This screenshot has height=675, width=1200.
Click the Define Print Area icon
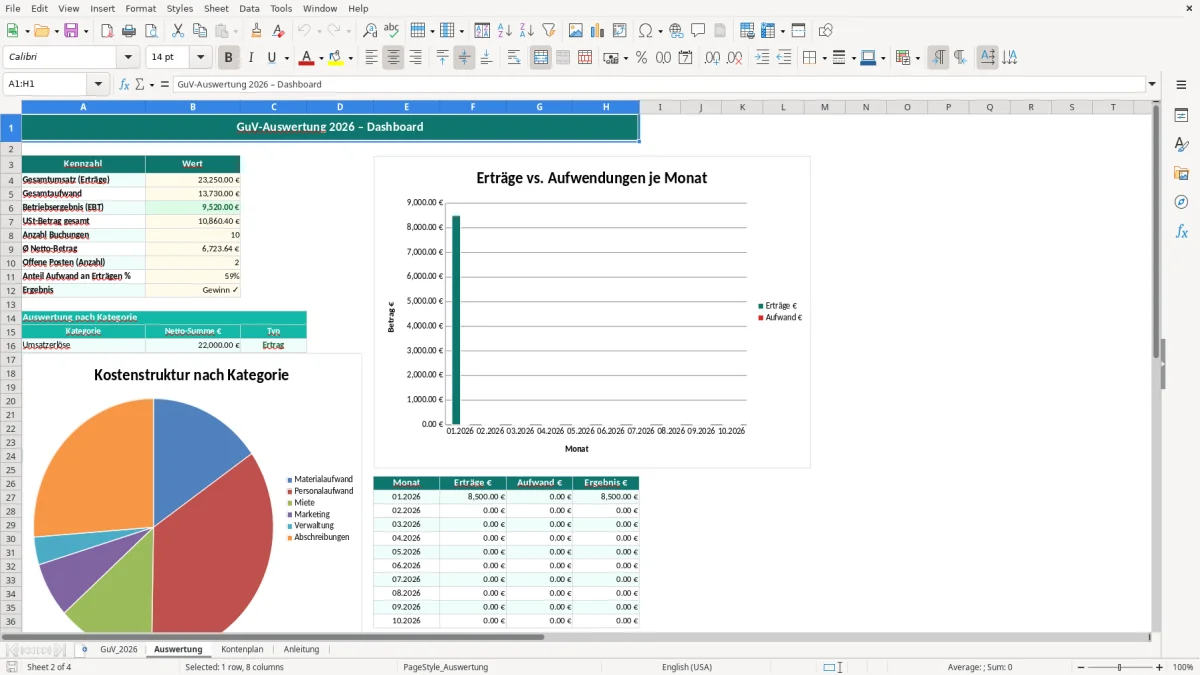pos(747,30)
